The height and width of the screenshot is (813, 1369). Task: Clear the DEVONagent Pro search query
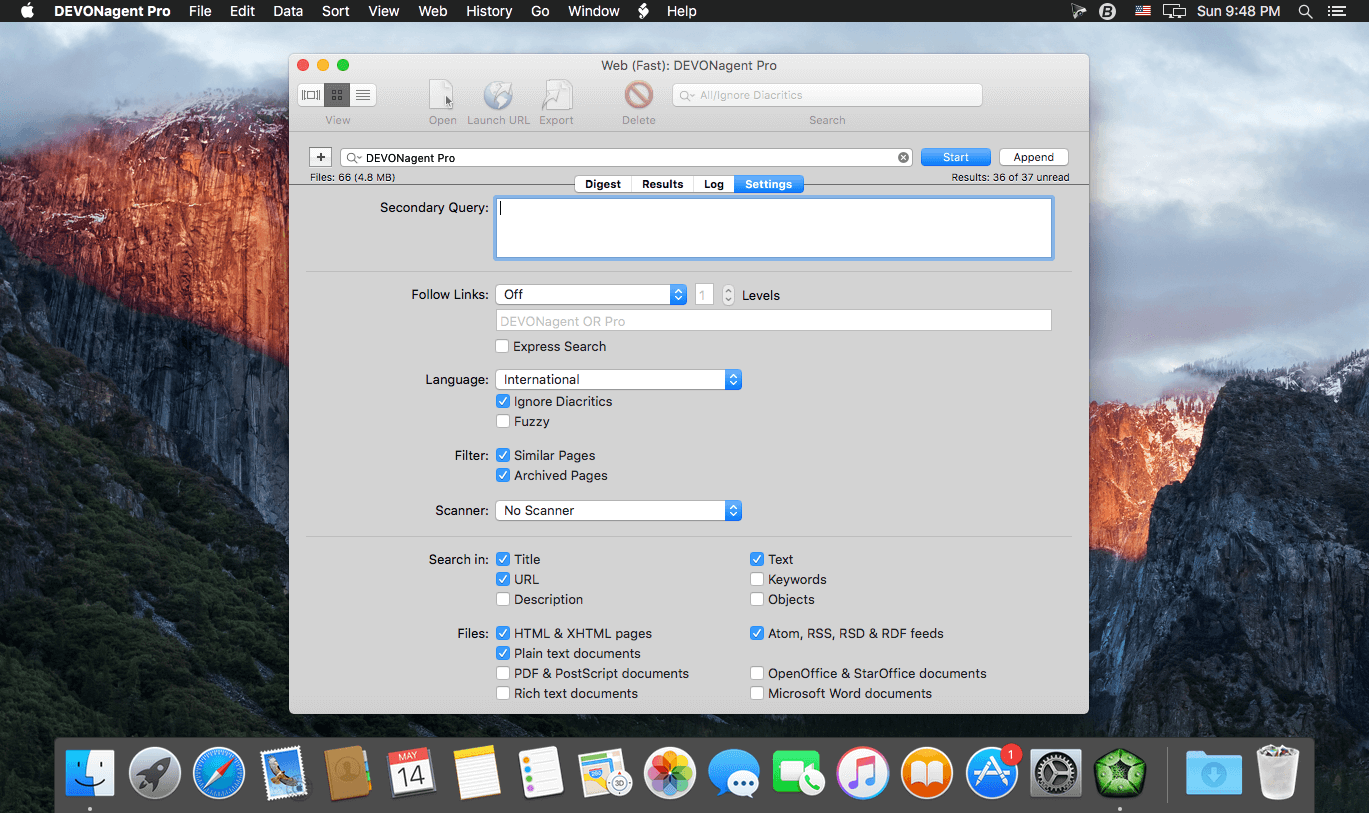click(903, 158)
